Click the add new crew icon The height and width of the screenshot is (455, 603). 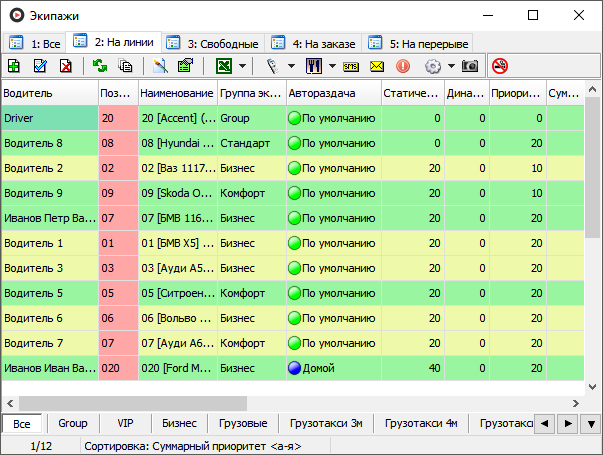pos(14,67)
